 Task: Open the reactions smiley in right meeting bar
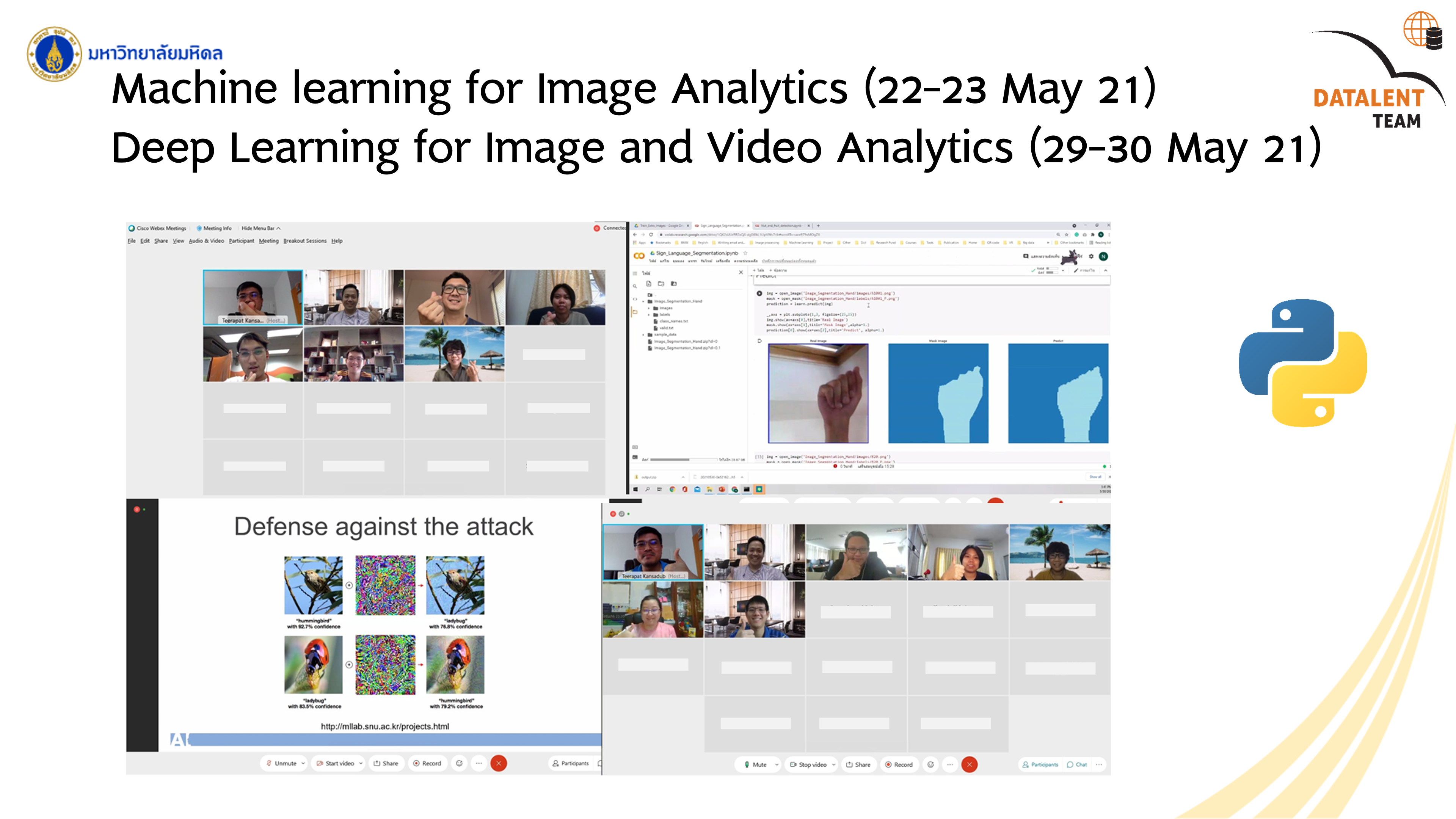(x=930, y=764)
